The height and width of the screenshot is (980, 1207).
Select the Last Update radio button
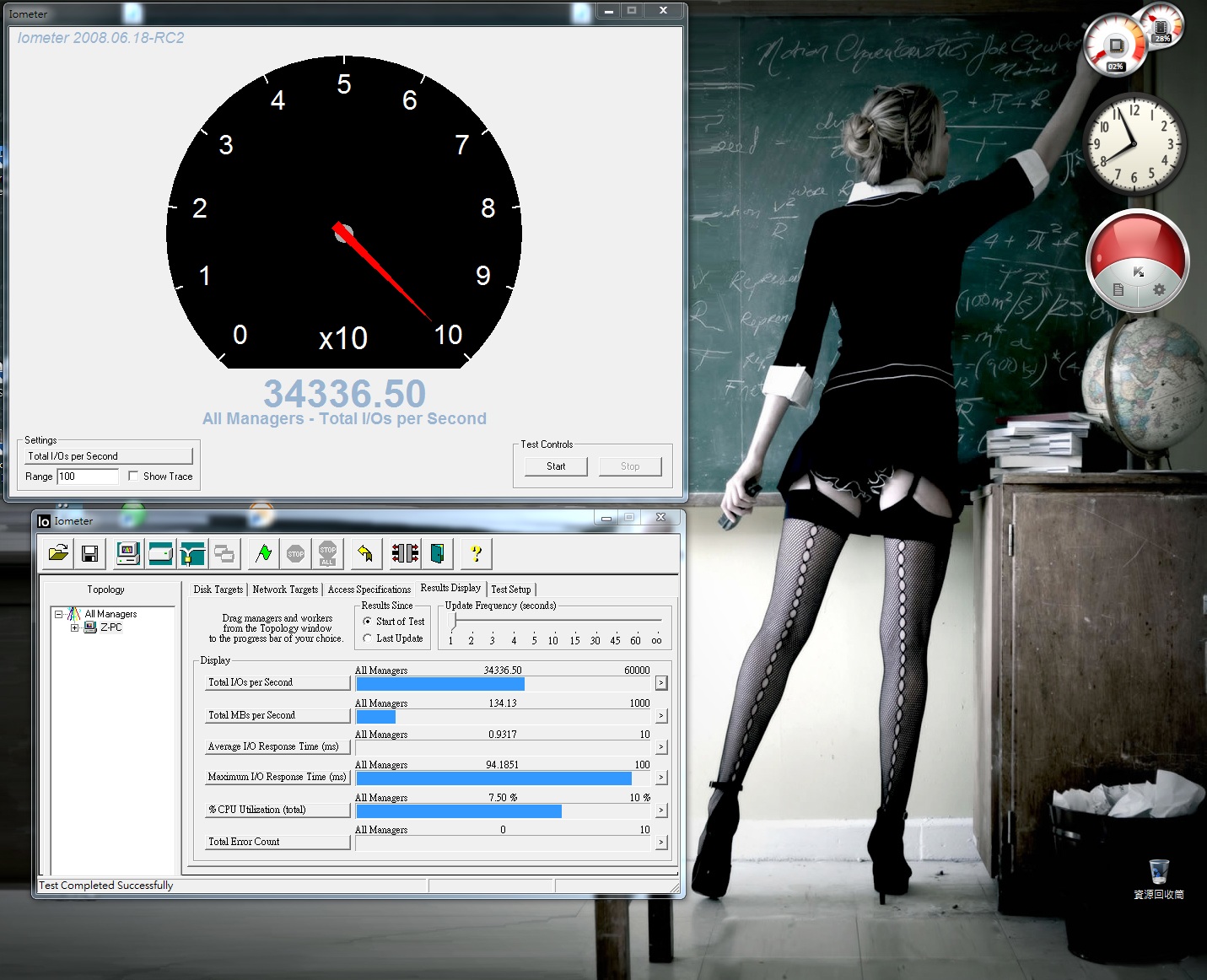click(x=368, y=638)
